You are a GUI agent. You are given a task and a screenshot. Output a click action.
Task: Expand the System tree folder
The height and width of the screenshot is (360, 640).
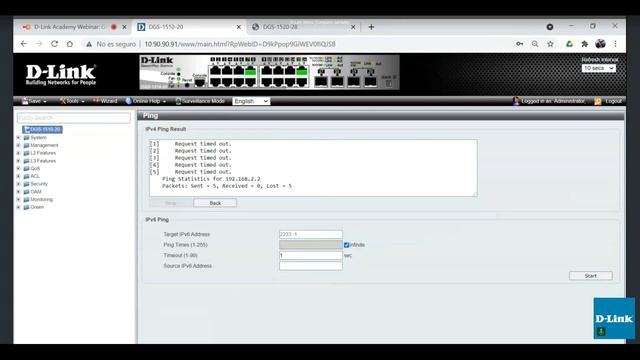(18, 138)
